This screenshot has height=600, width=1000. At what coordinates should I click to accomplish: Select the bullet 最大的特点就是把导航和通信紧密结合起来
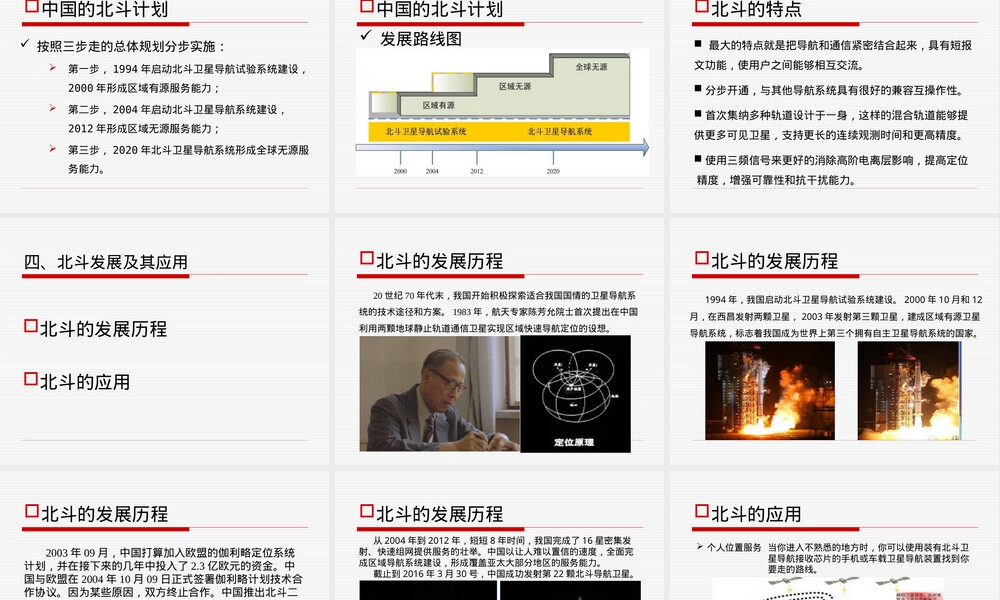[x=833, y=55]
